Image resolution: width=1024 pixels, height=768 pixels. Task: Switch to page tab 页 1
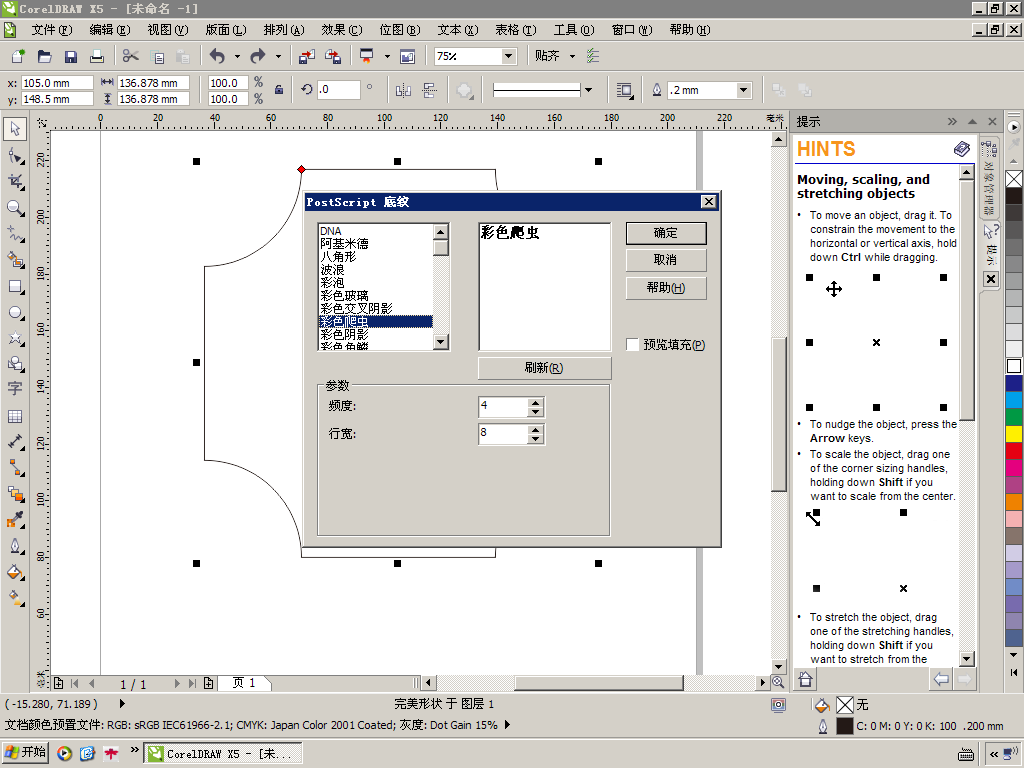click(x=244, y=683)
